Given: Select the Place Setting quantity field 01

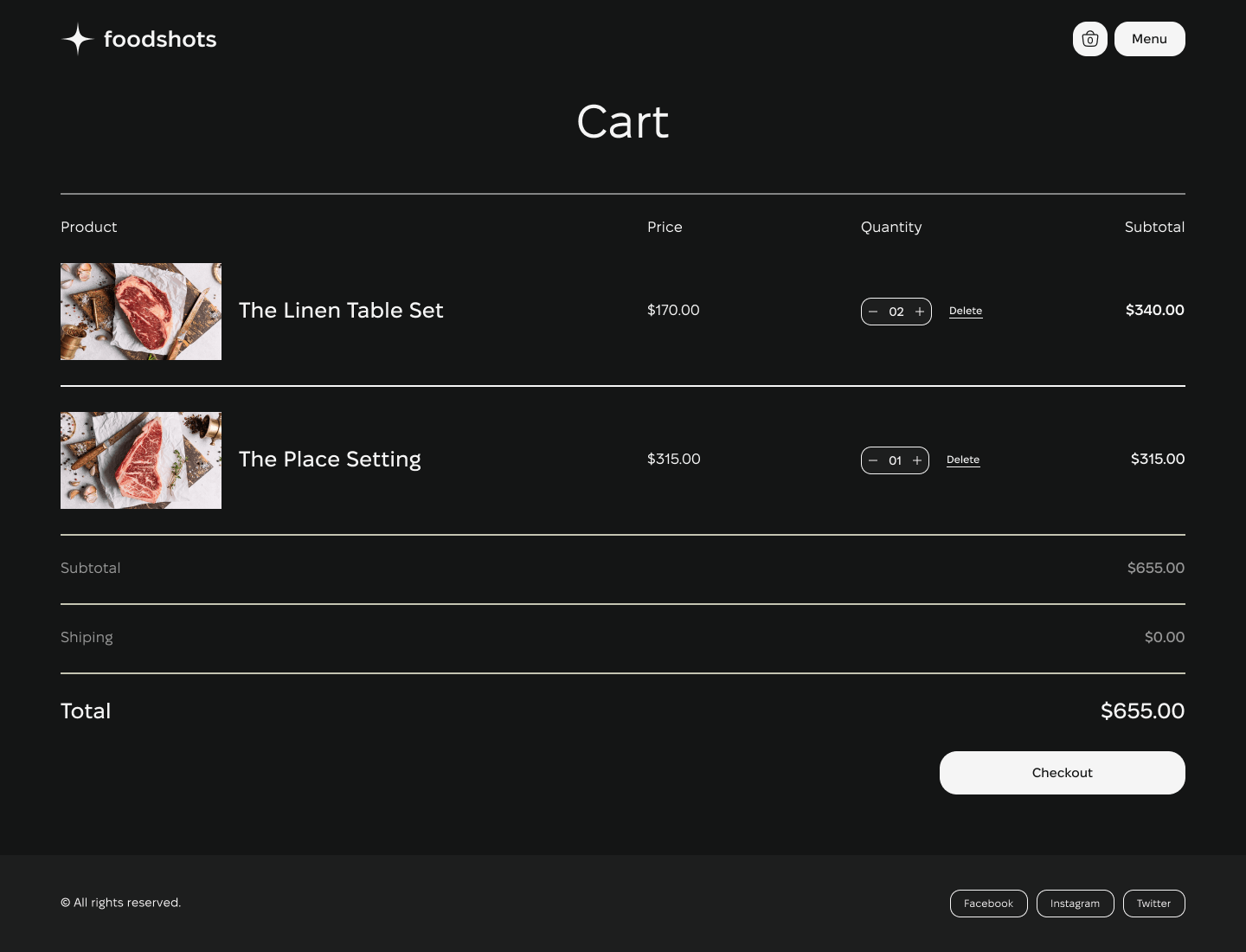Looking at the screenshot, I should (x=895, y=460).
